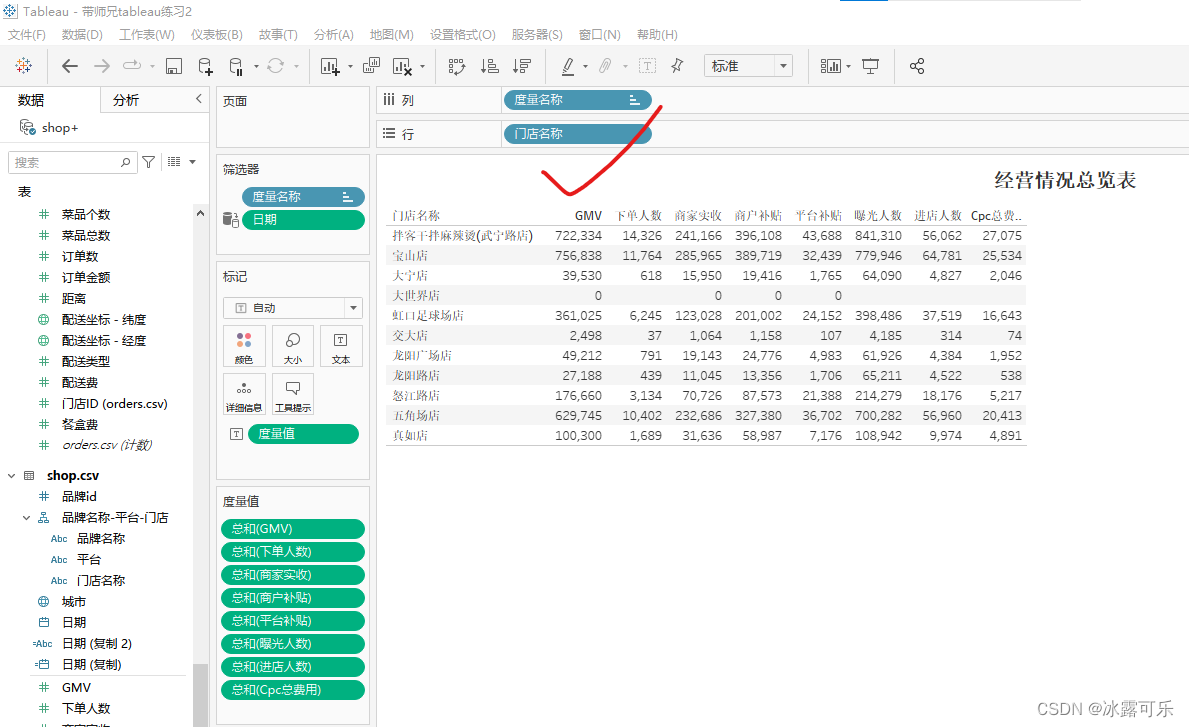Click the share workbook icon
The height and width of the screenshot is (727, 1189).
click(x=917, y=66)
